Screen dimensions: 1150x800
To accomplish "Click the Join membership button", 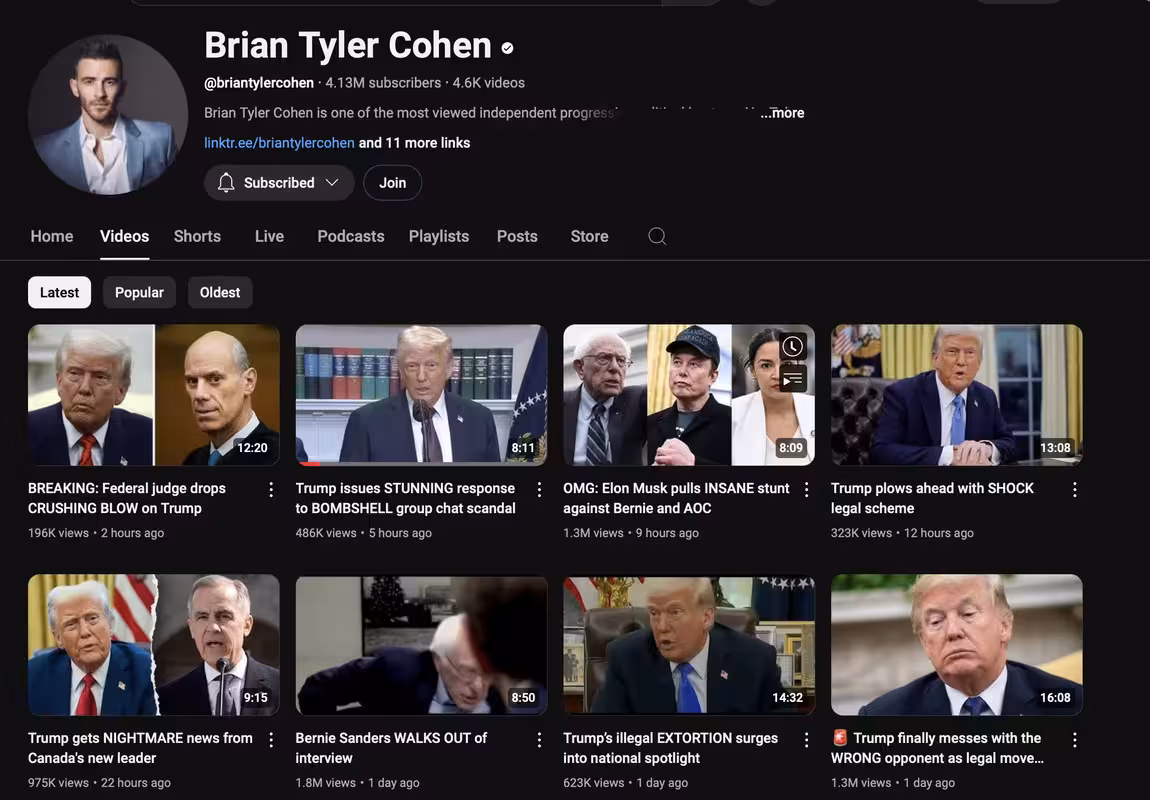I will (x=392, y=183).
